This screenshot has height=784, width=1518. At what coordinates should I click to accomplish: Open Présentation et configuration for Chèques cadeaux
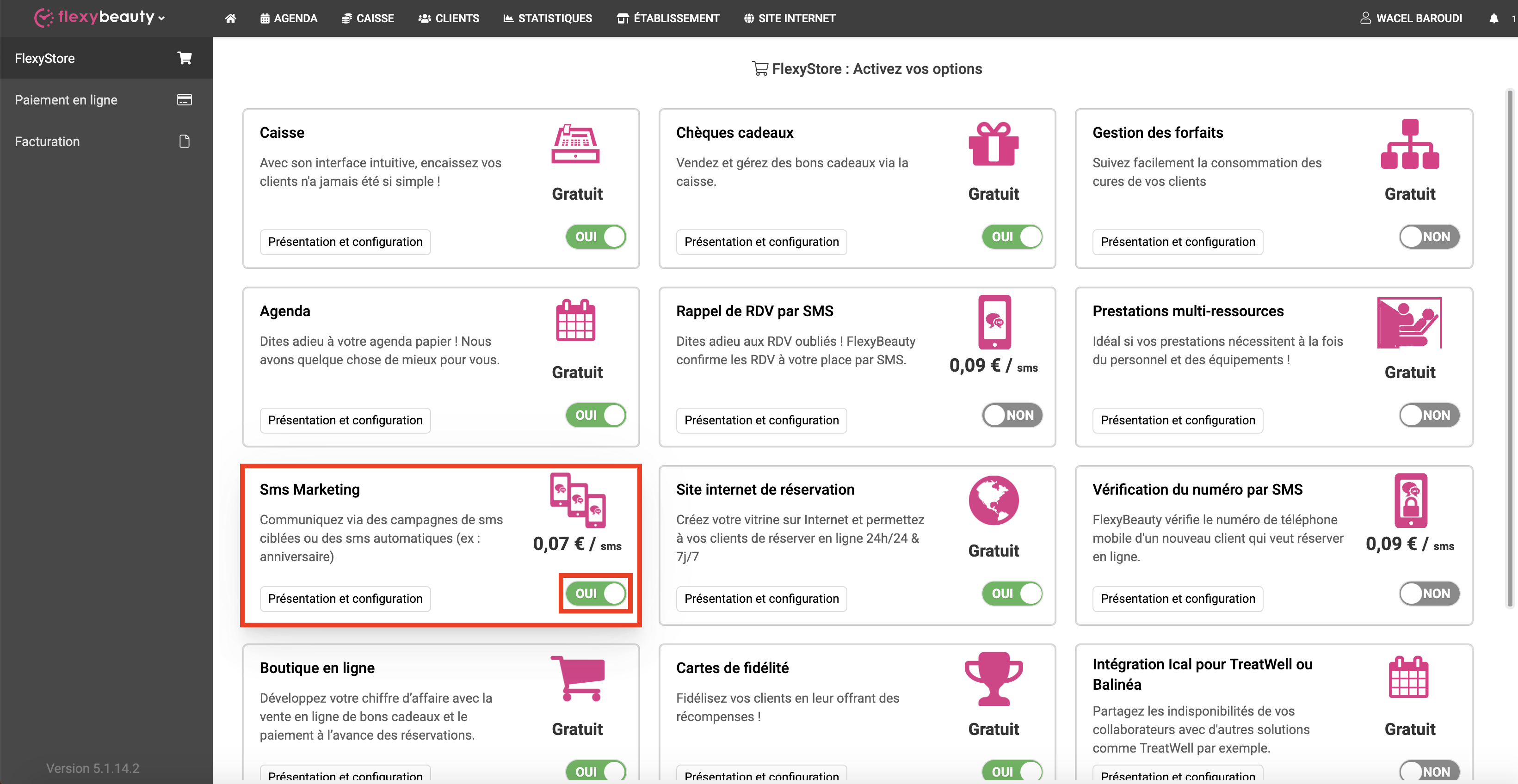[x=761, y=242]
